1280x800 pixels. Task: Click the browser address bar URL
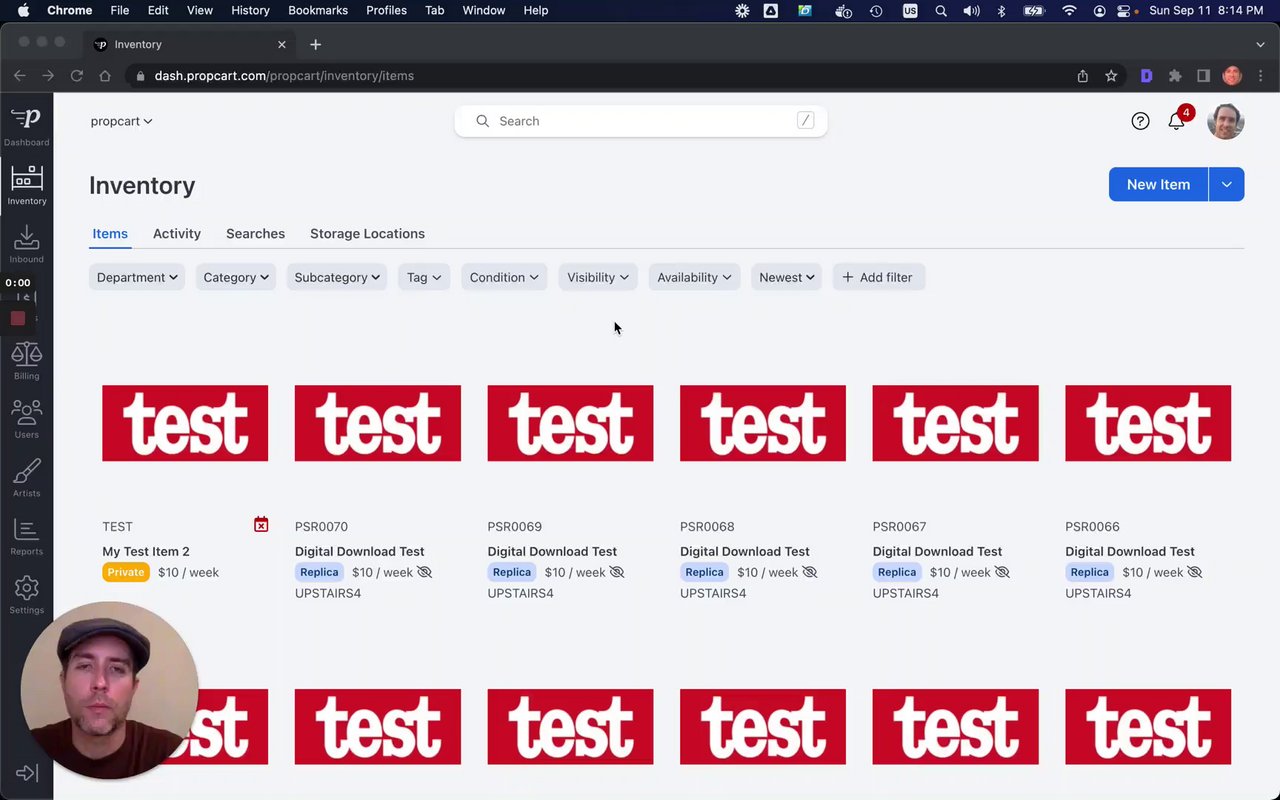pos(284,76)
